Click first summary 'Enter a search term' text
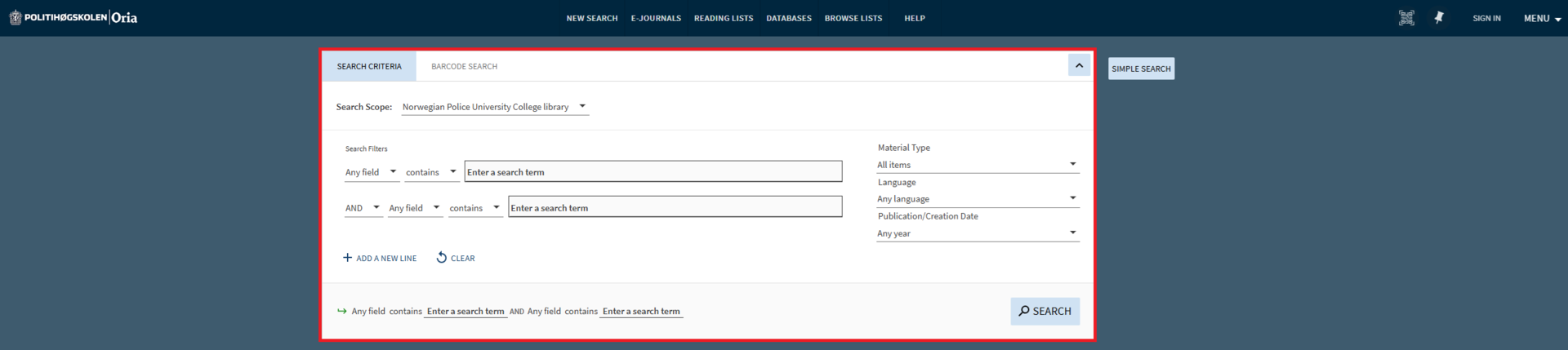The image size is (1568, 350). click(x=465, y=312)
